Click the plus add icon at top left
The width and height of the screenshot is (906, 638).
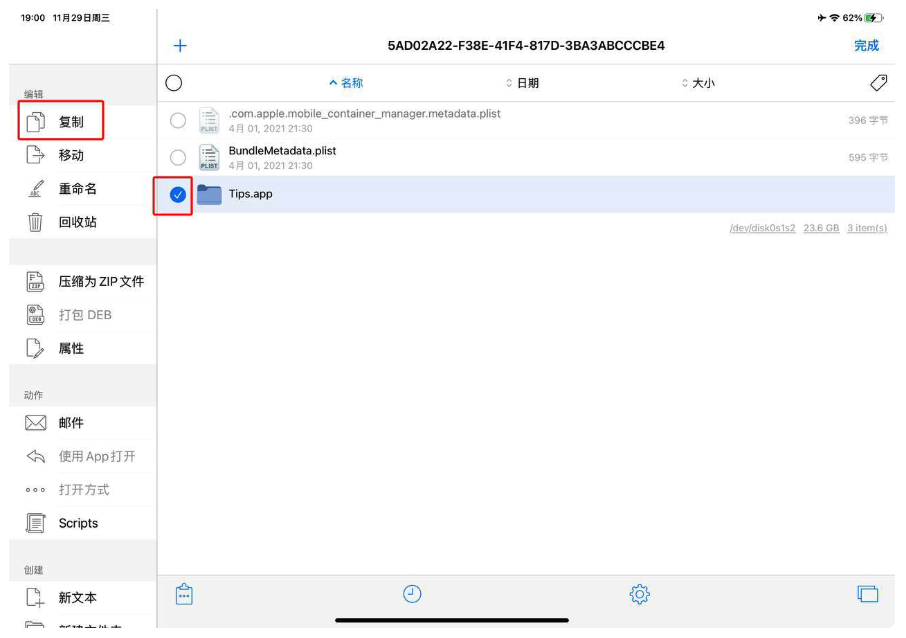tap(180, 46)
